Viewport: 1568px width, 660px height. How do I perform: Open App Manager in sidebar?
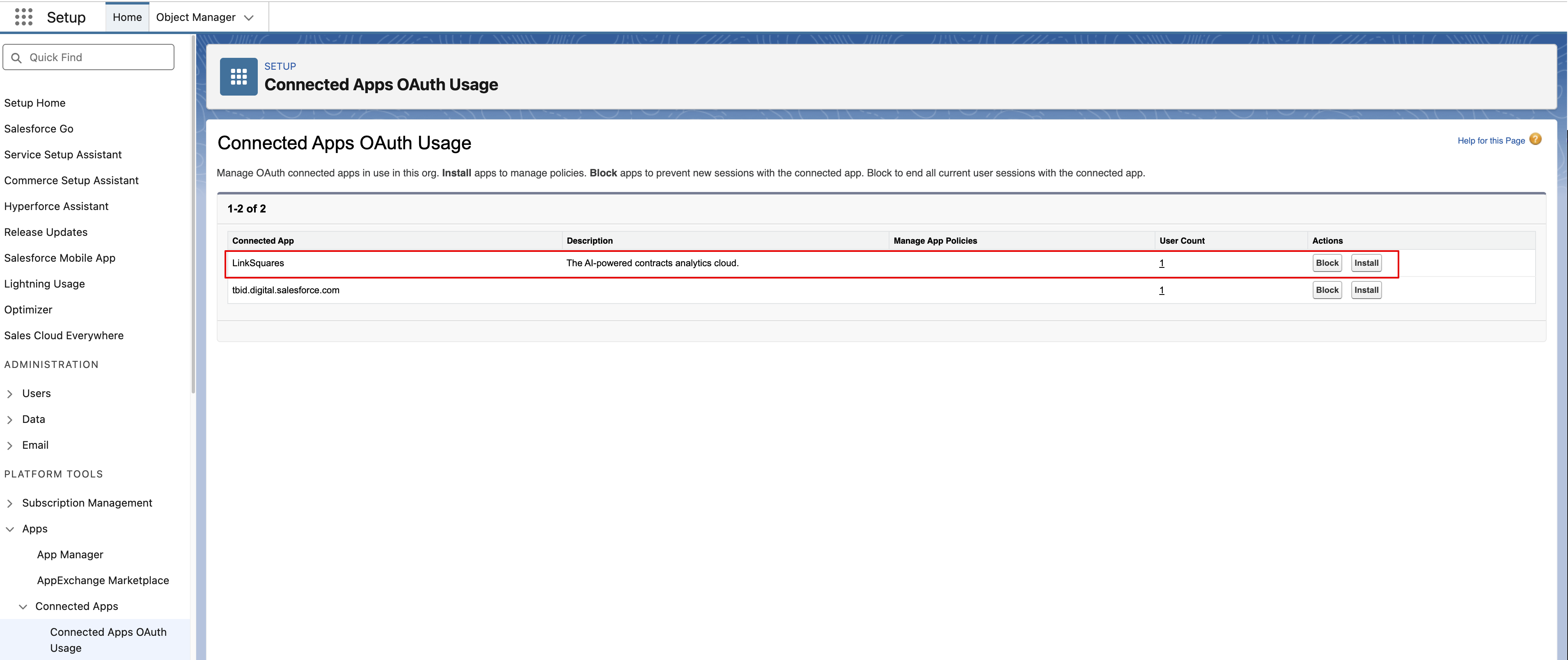(x=70, y=555)
